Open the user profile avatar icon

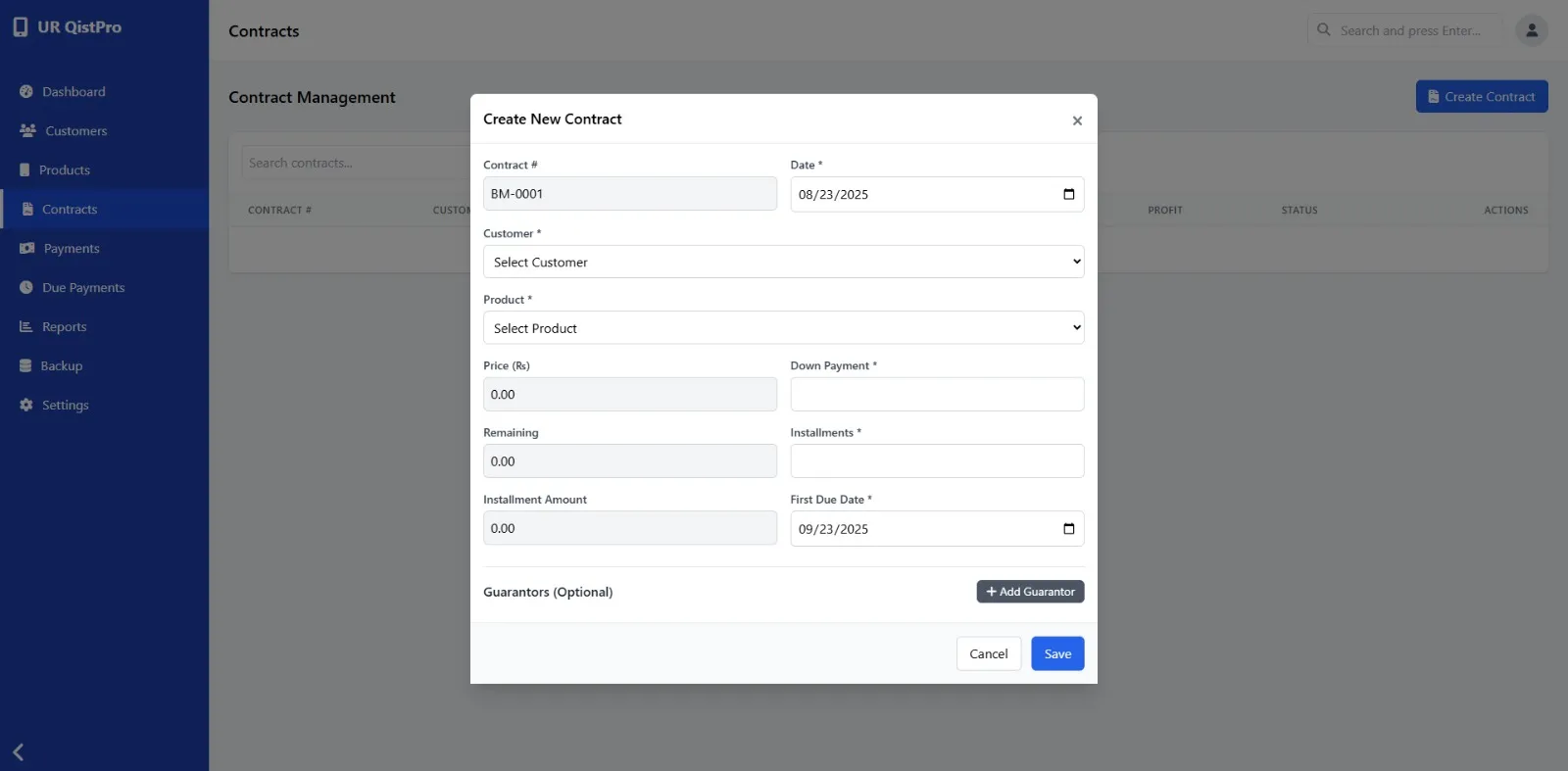(1531, 30)
